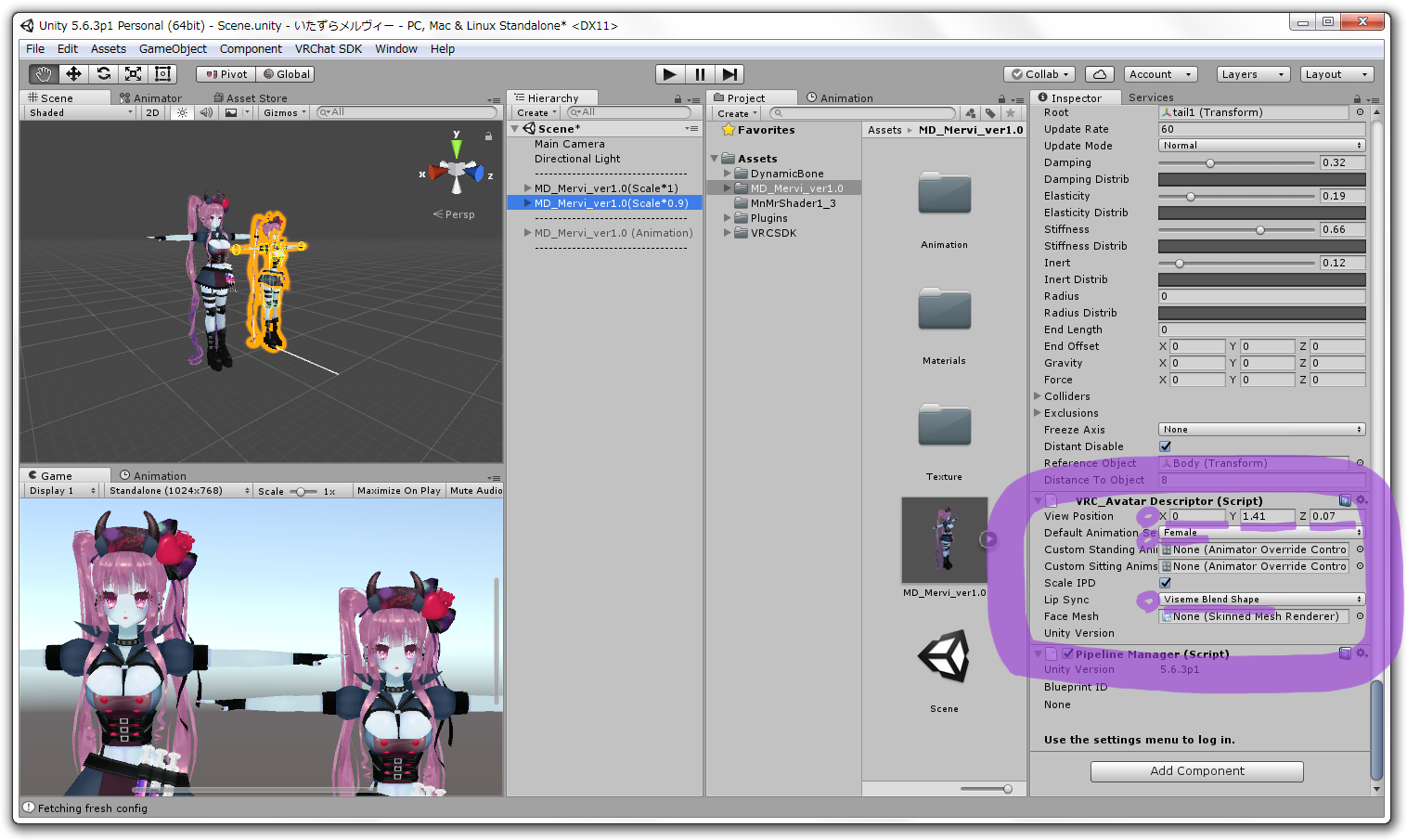Image resolution: width=1407 pixels, height=840 pixels.
Task: Select the Rotate tool
Action: [x=103, y=74]
